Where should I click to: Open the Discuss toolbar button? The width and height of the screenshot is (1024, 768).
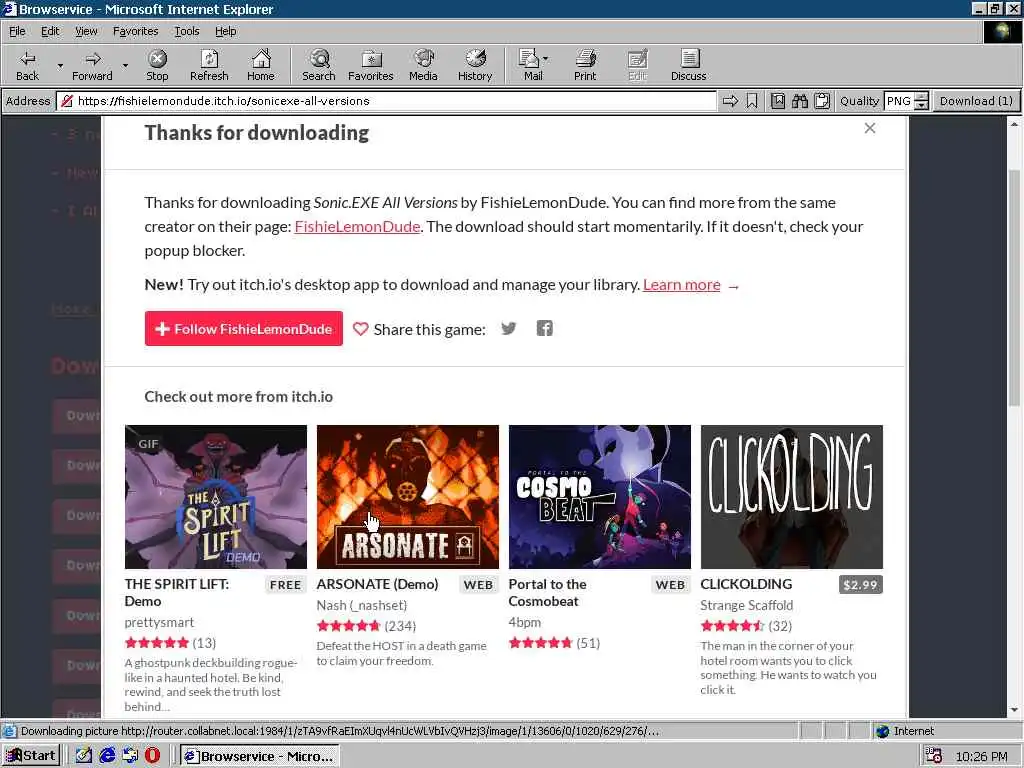[x=688, y=65]
